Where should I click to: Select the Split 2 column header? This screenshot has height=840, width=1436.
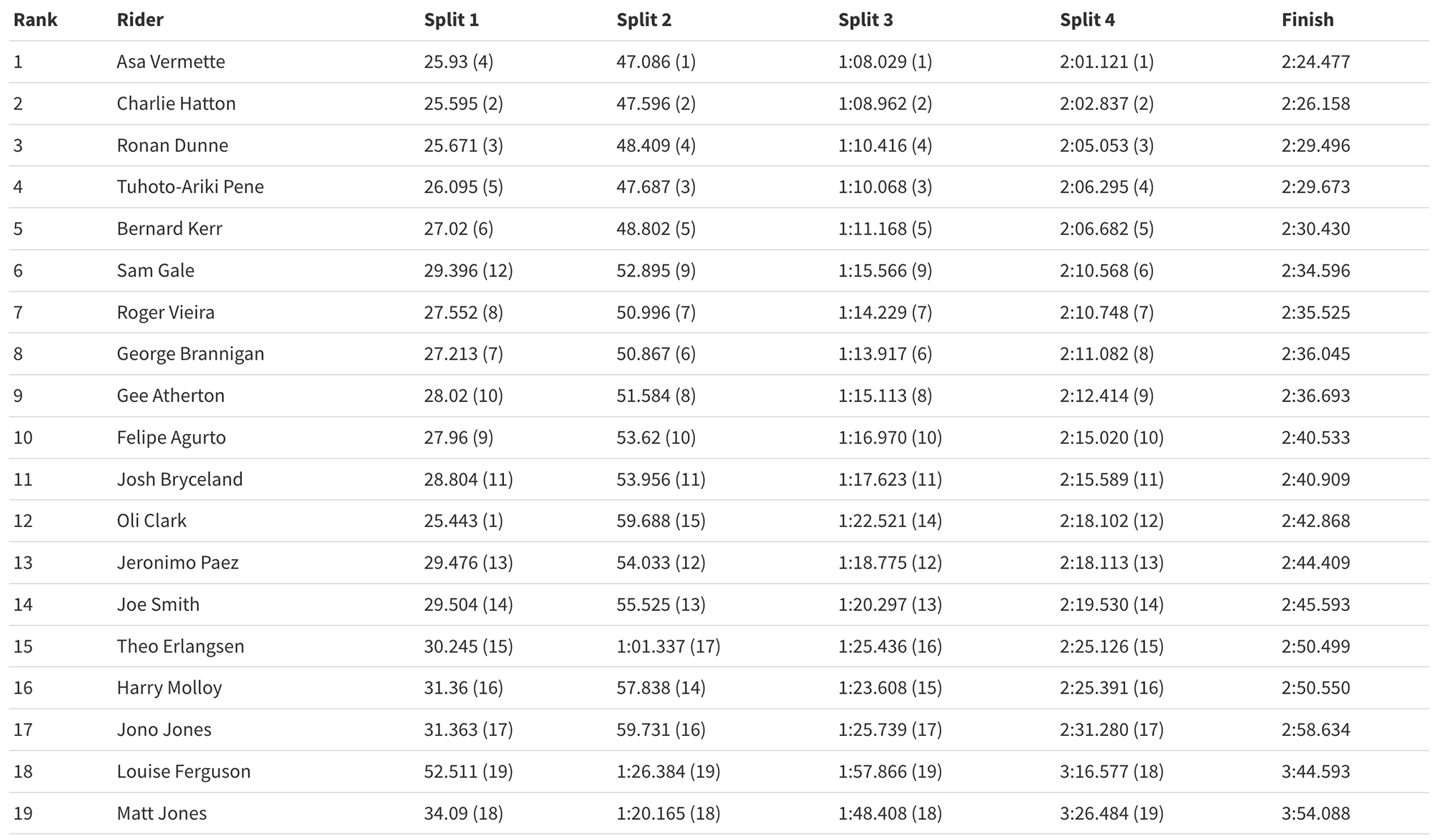pos(644,19)
